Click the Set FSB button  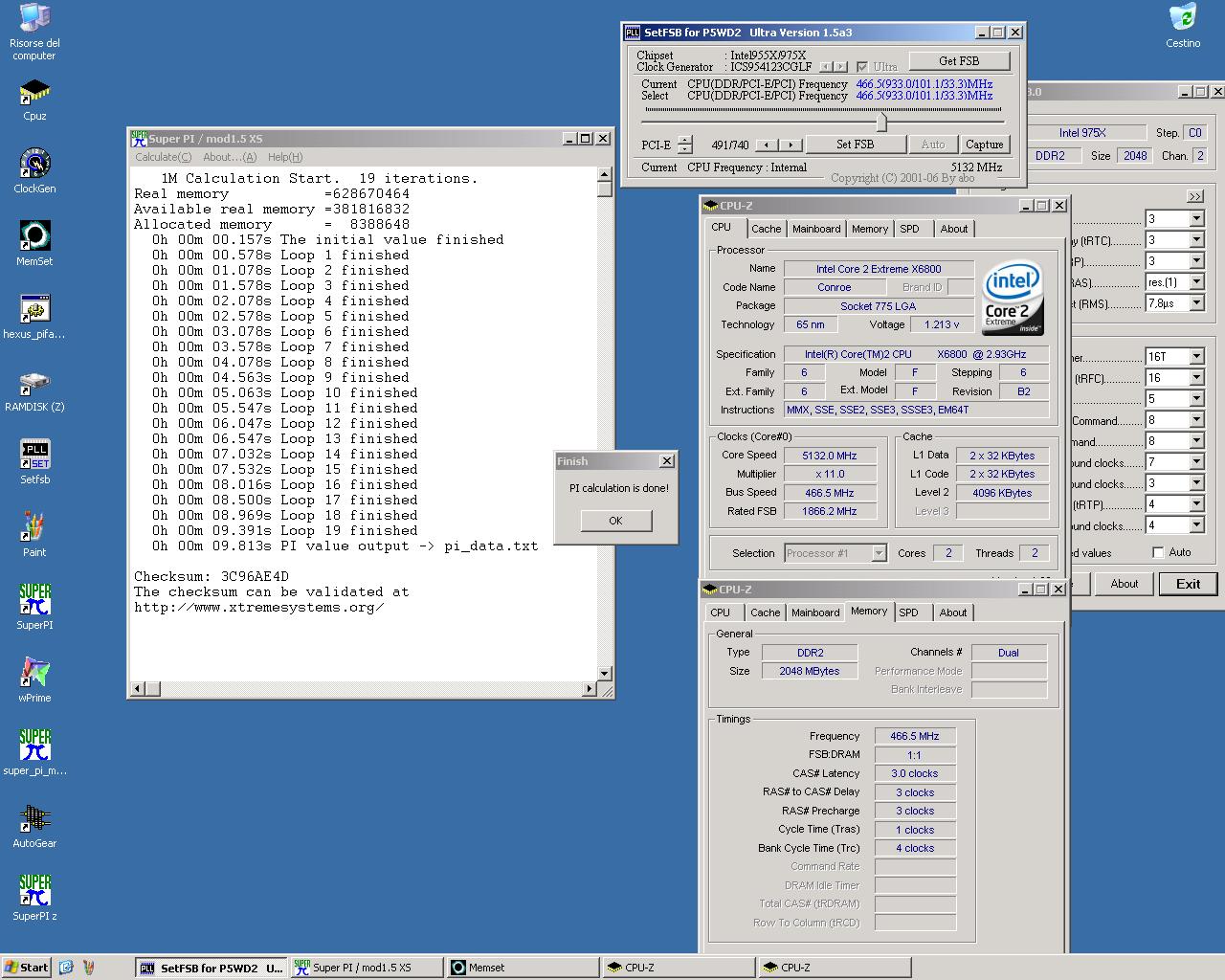[855, 145]
